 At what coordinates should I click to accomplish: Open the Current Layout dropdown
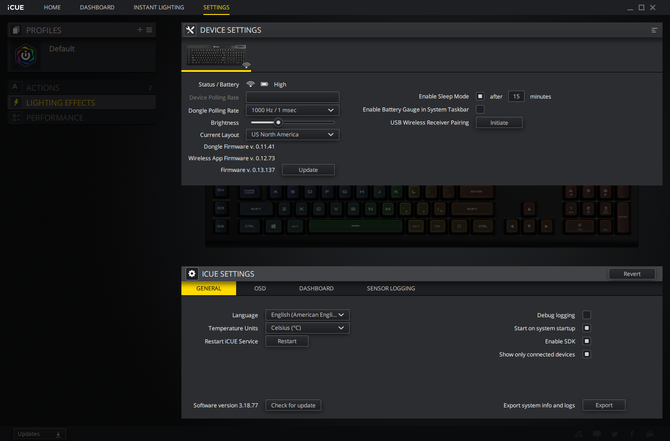pyautogui.click(x=293, y=134)
